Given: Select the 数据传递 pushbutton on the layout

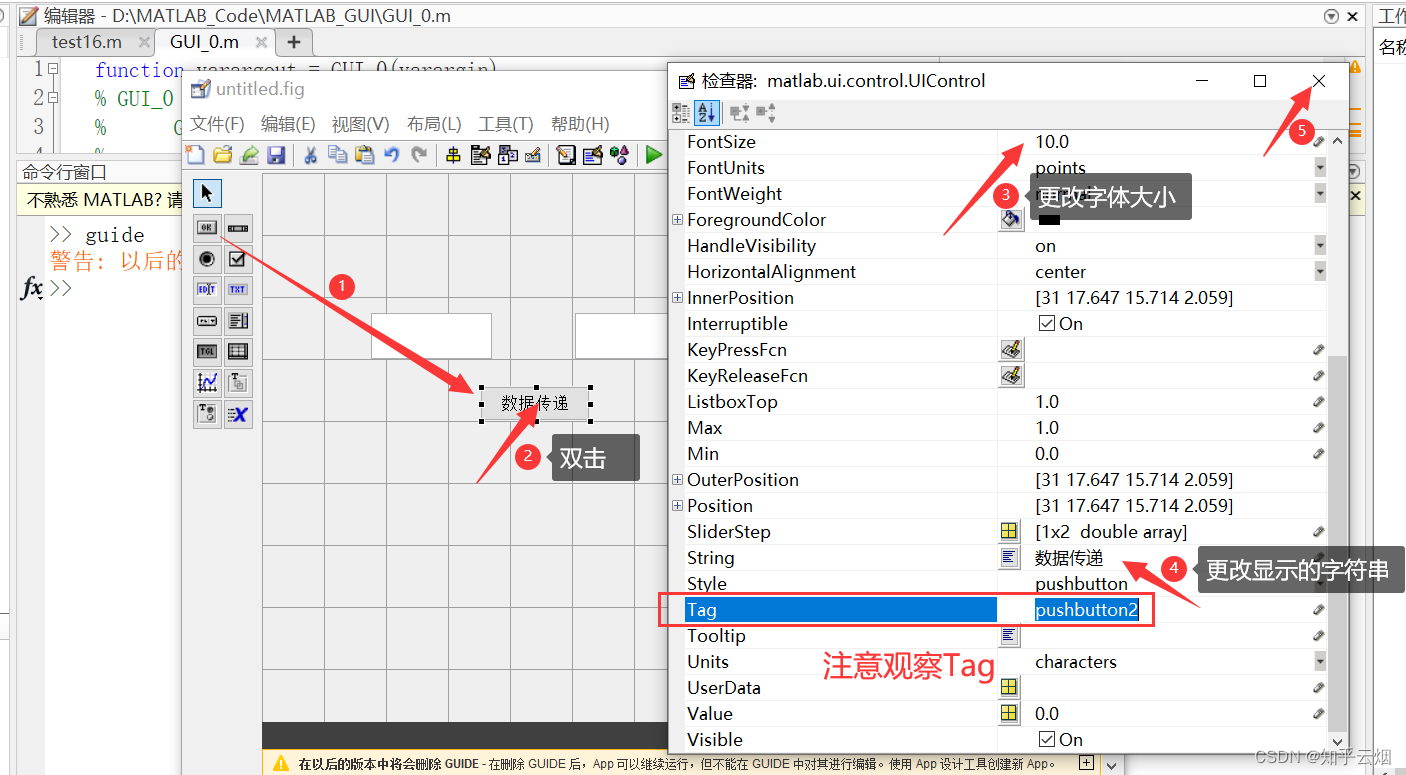Looking at the screenshot, I should [x=536, y=403].
